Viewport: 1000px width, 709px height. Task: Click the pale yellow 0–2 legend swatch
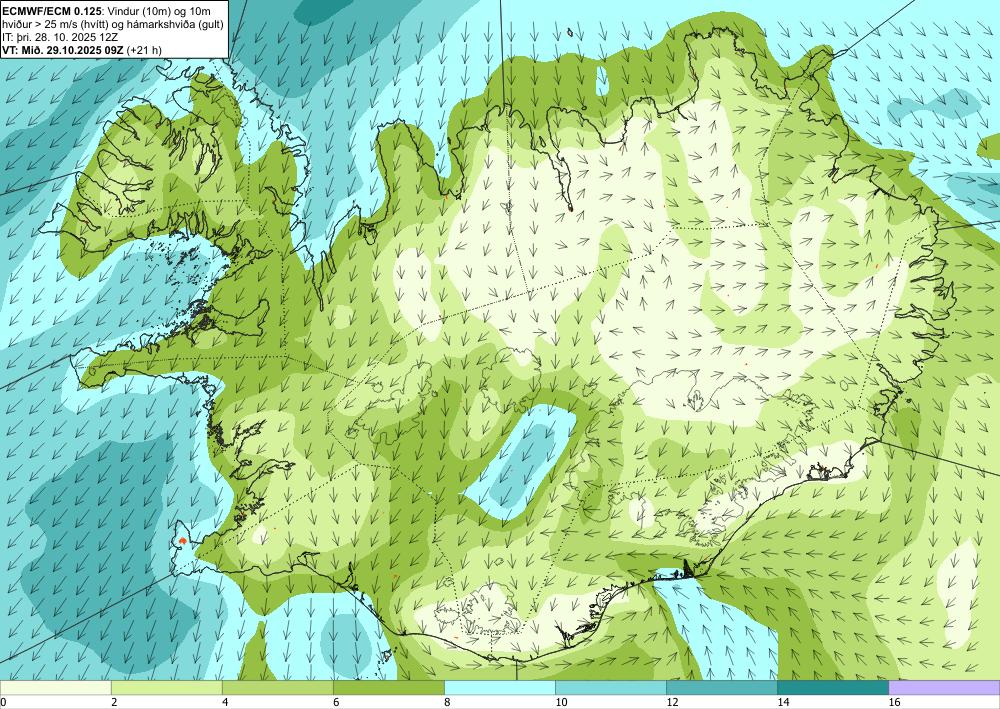(x=55, y=687)
